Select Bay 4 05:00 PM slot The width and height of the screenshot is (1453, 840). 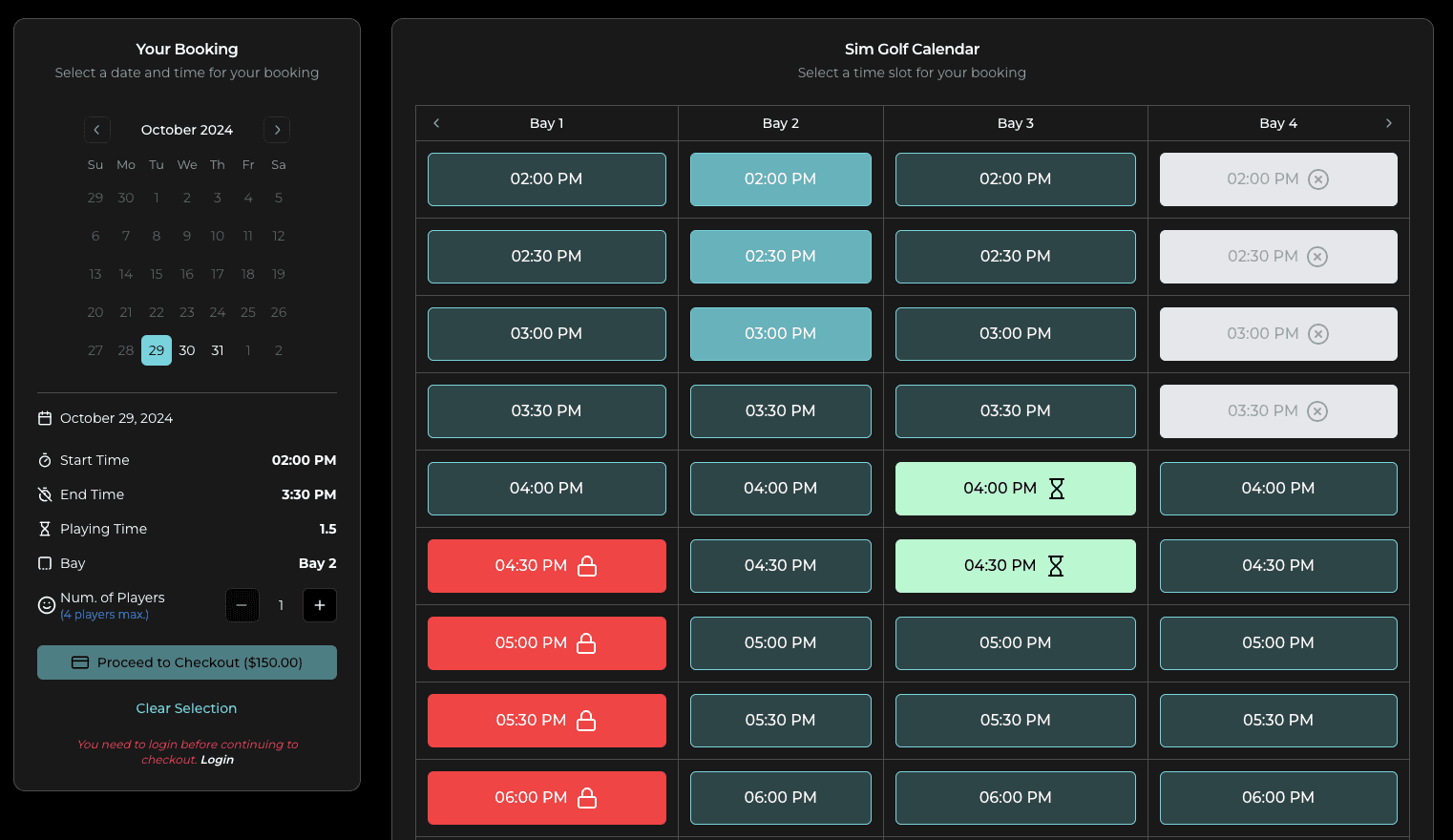(1278, 643)
